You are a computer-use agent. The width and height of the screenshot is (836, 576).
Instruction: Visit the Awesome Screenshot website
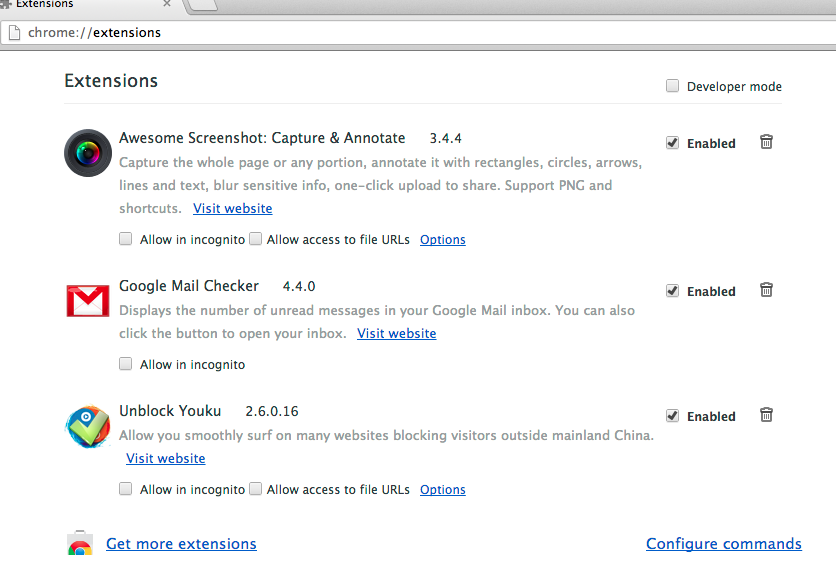[x=232, y=208]
